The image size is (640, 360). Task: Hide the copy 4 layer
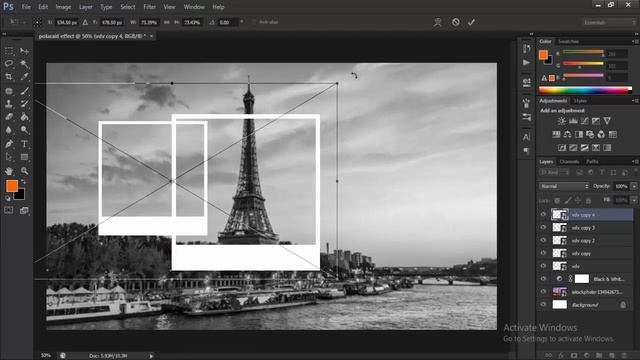(x=543, y=214)
